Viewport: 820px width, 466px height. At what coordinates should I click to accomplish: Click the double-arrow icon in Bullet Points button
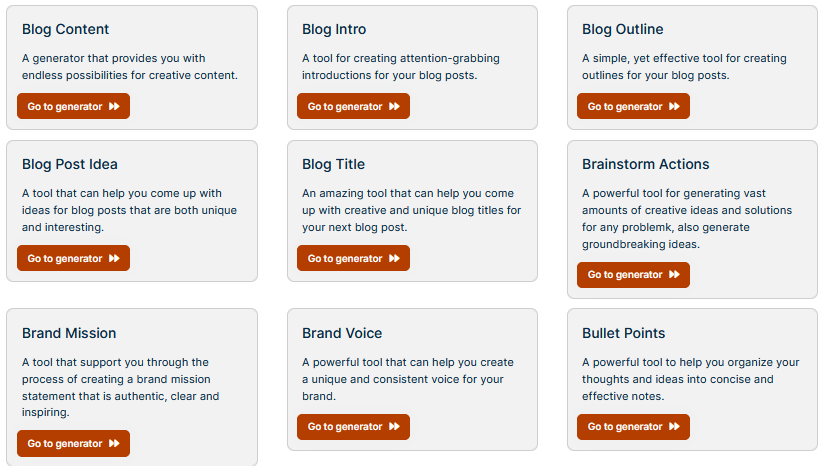pos(674,427)
